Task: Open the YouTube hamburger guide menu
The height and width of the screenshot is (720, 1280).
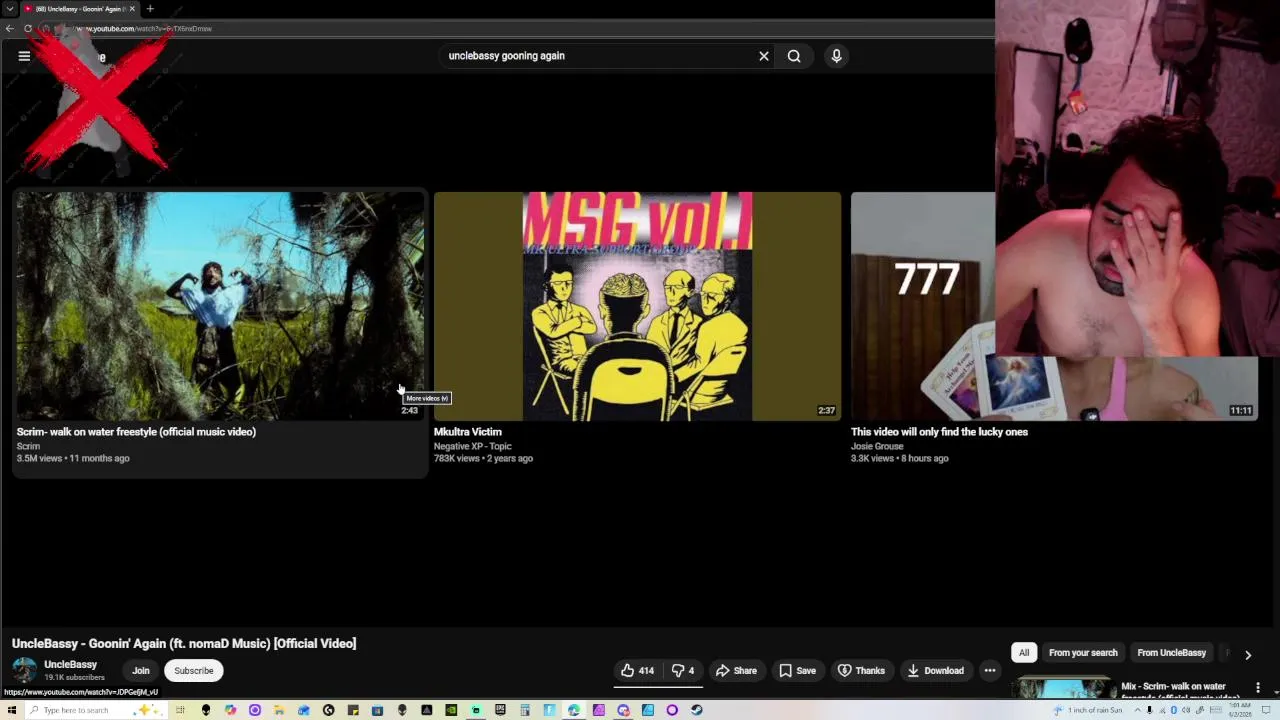Action: coord(24,56)
